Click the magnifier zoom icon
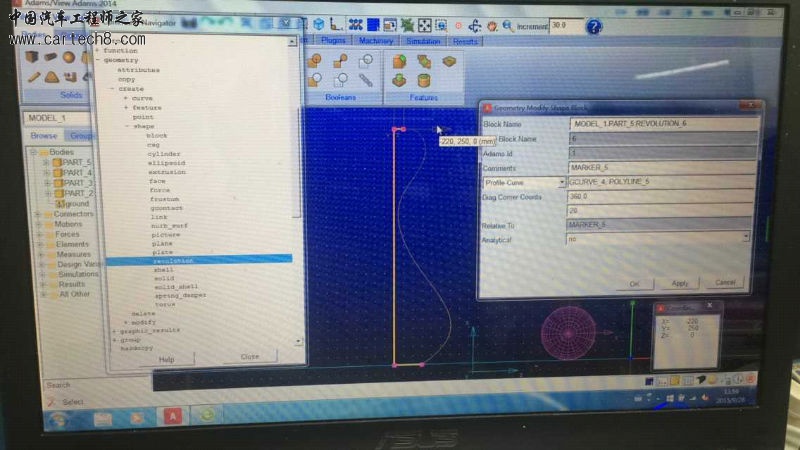This screenshot has height=450, width=800. coord(508,26)
